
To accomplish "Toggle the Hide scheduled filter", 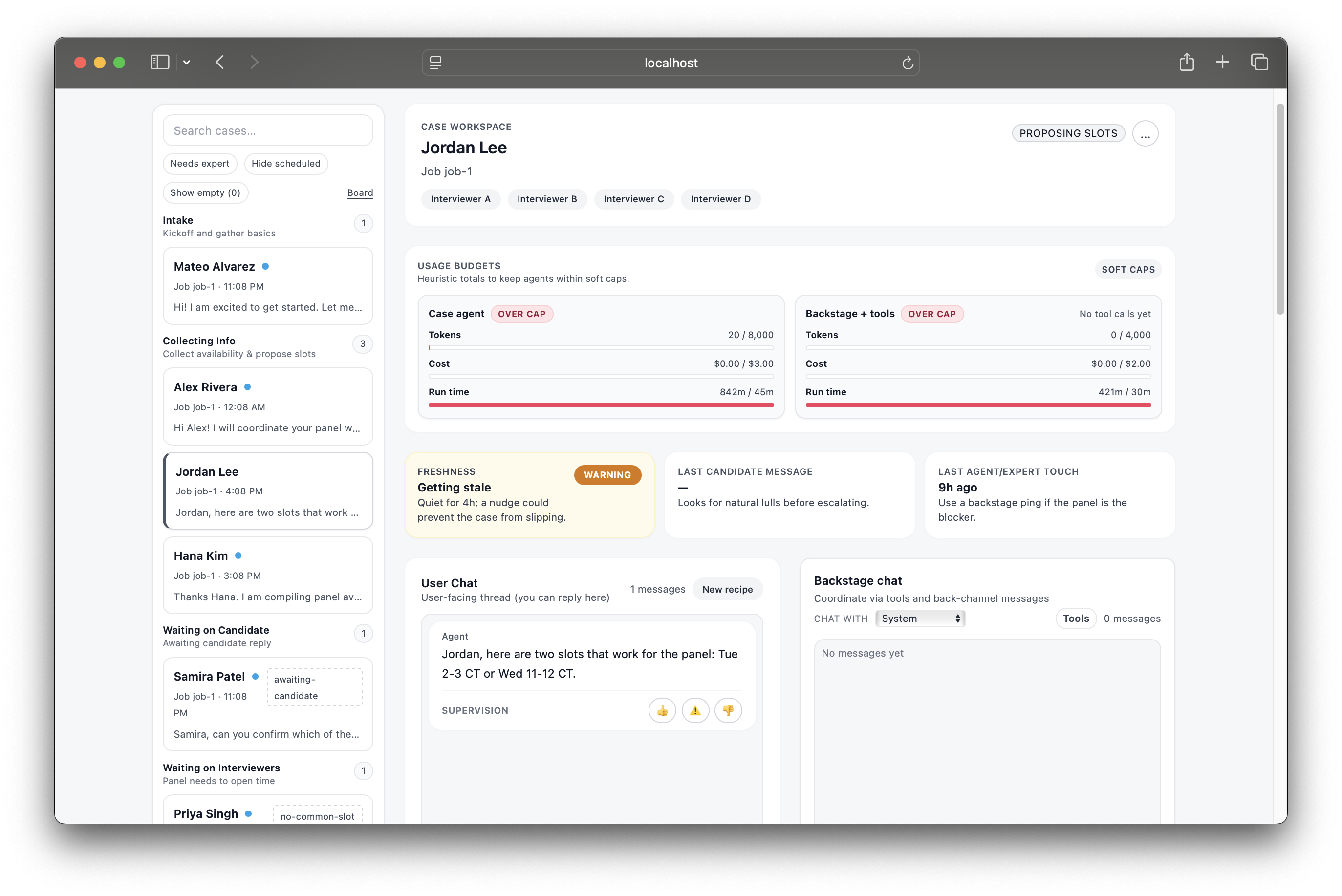I will (x=286, y=164).
